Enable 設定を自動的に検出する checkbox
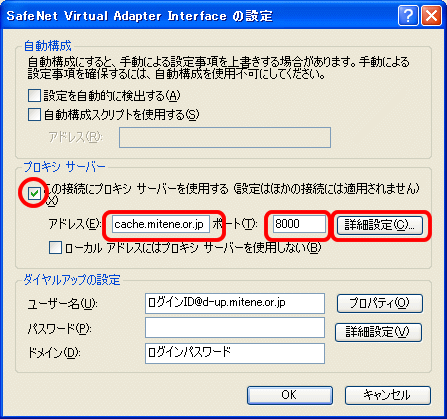Screen dimensions: 447x419 pyautogui.click(x=34, y=96)
